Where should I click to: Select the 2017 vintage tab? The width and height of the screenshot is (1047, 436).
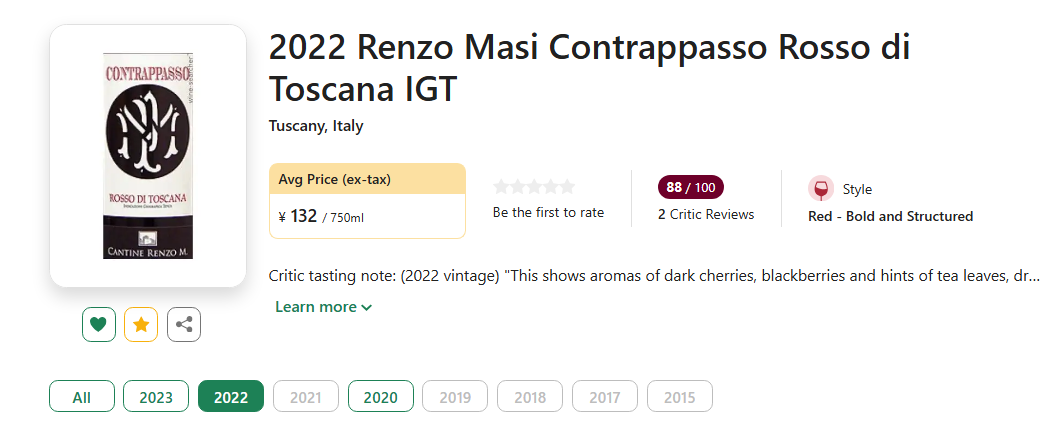click(605, 397)
